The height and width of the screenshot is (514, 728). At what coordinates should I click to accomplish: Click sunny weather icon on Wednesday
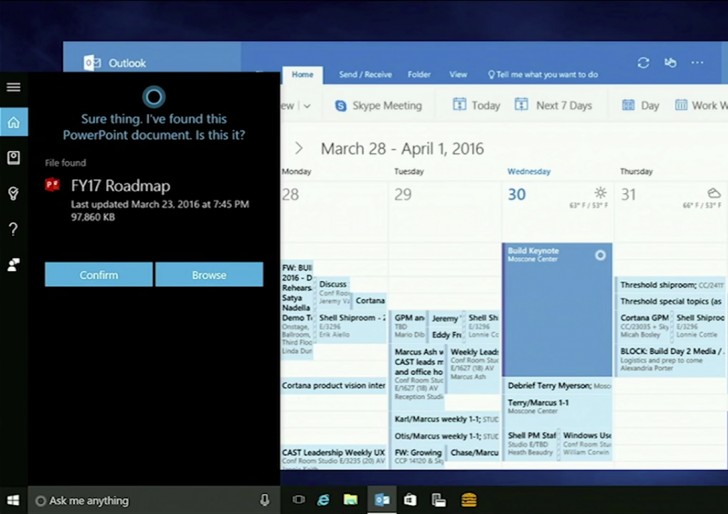pos(600,192)
